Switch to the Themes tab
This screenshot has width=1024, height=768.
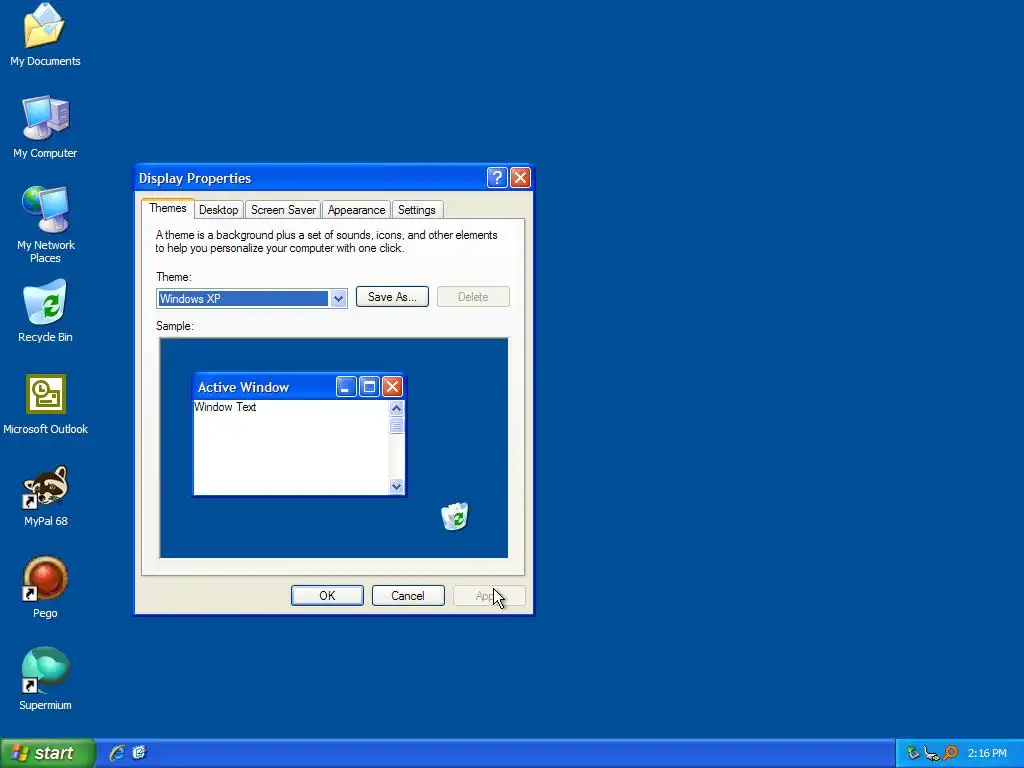point(168,208)
